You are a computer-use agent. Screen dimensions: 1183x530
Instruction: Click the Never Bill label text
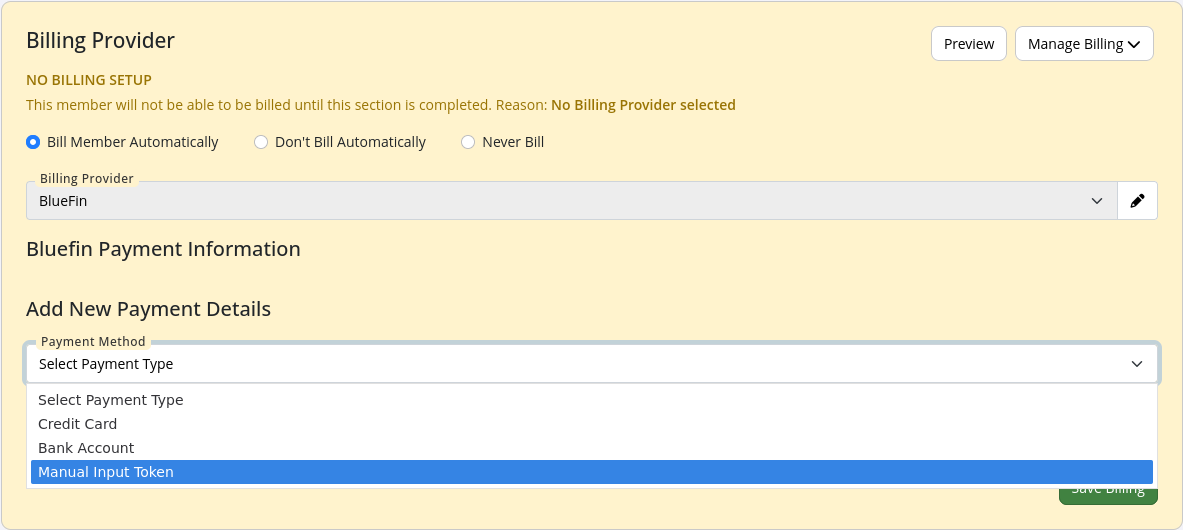coord(513,142)
